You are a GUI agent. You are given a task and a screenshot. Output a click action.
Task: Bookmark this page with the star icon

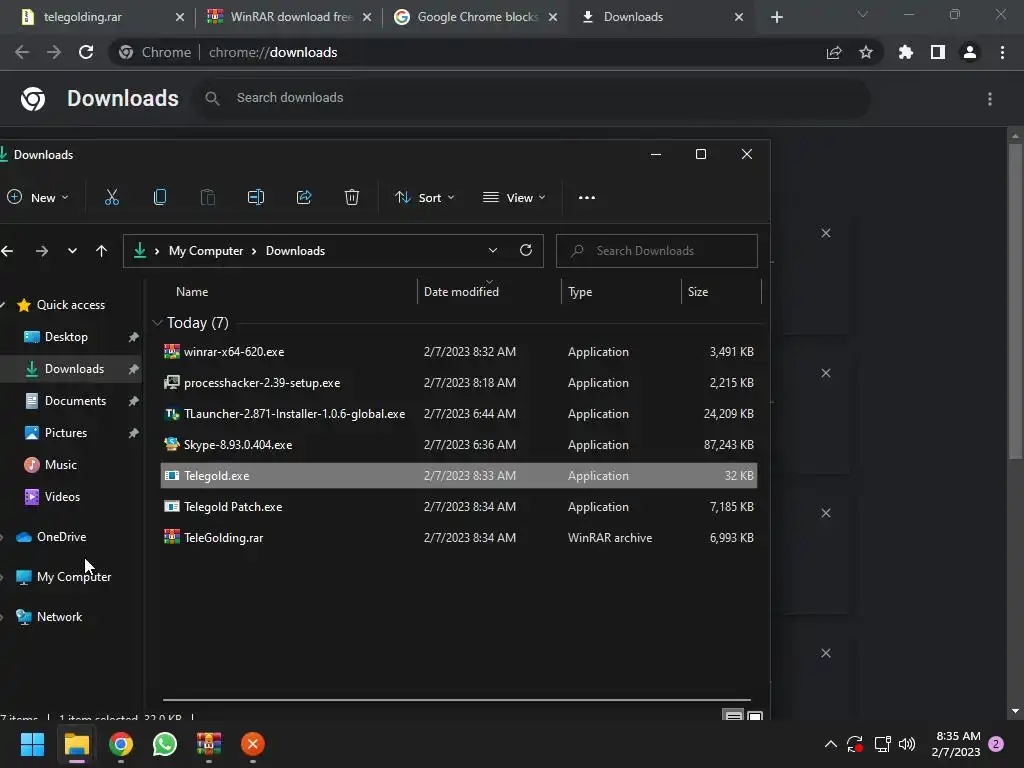pos(866,52)
